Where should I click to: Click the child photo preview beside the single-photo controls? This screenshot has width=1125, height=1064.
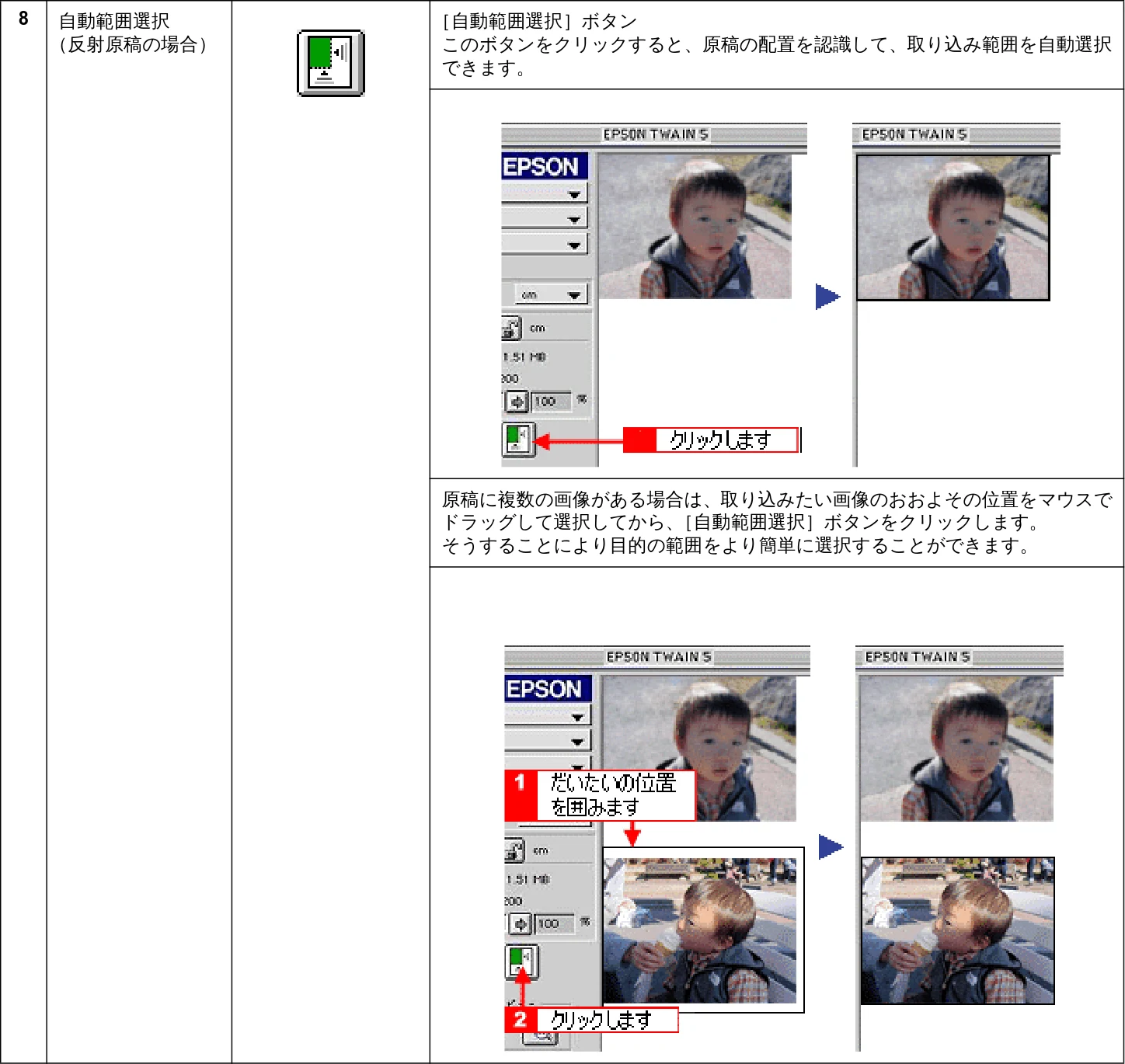click(695, 226)
